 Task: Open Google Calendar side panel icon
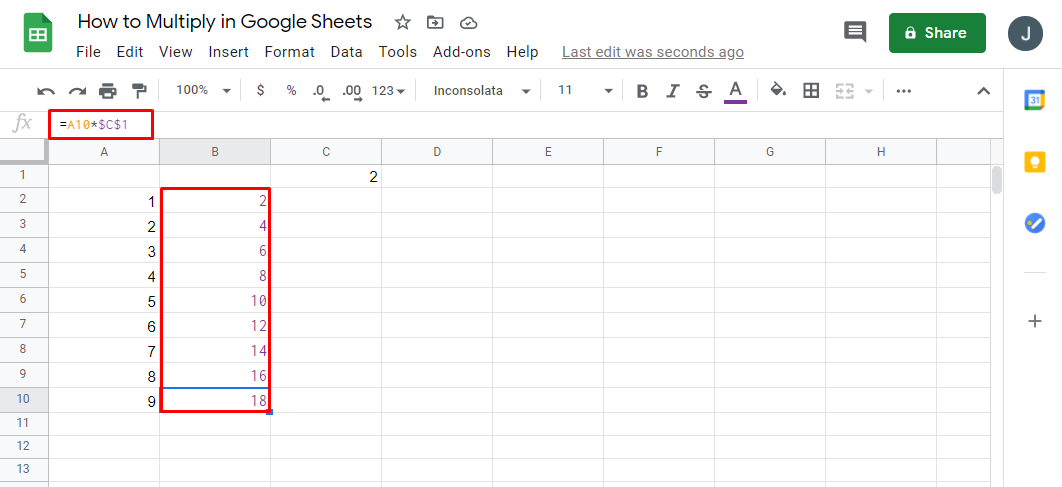click(1035, 100)
